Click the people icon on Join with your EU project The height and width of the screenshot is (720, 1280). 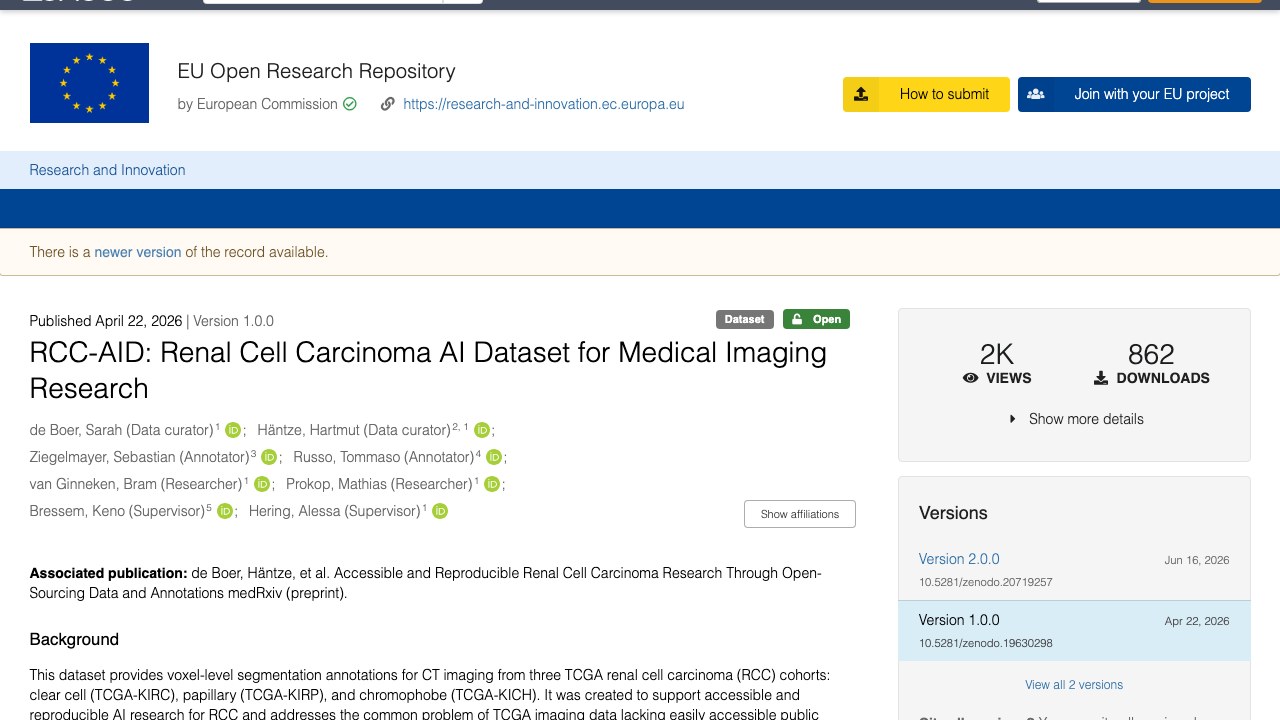click(x=1036, y=94)
